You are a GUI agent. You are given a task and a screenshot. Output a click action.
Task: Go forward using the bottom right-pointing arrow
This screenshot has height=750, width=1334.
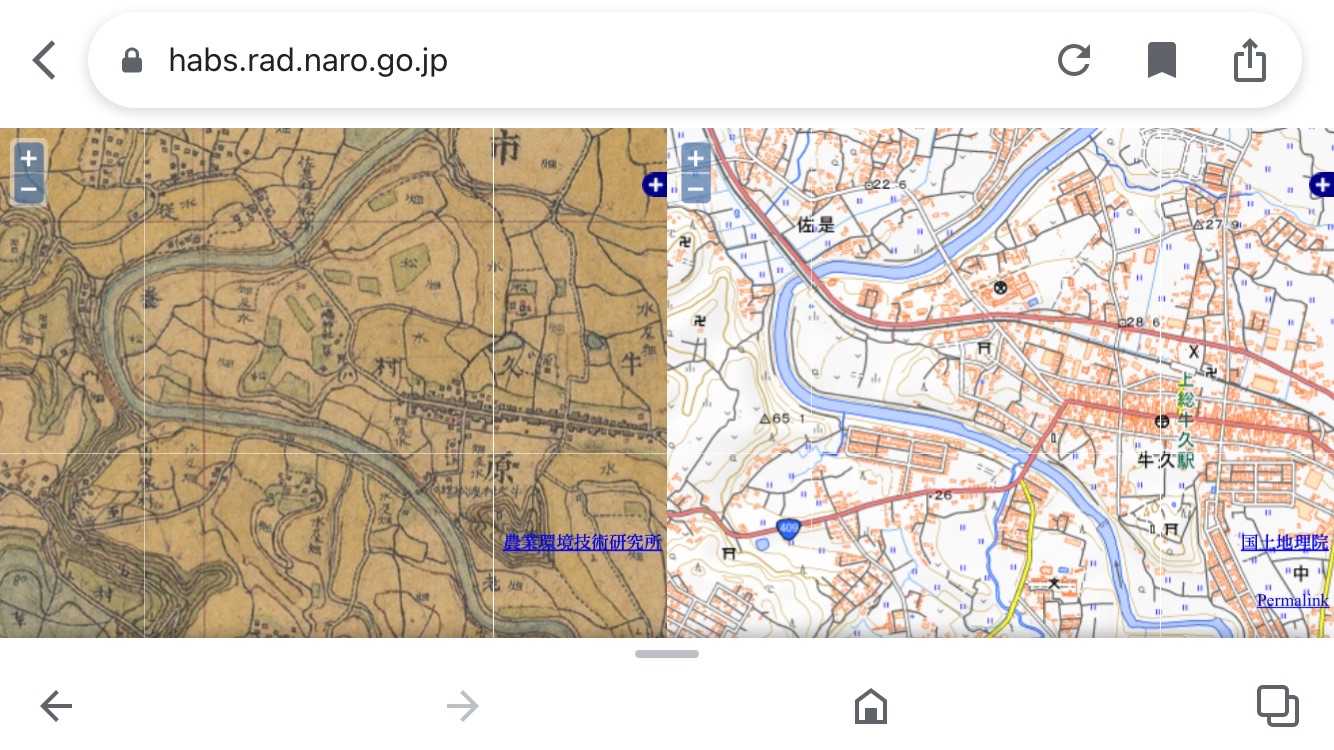(462, 707)
